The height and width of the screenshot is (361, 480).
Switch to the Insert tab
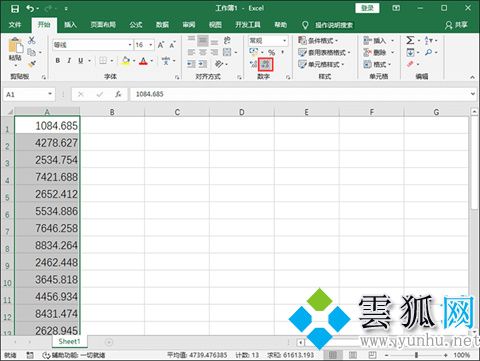70,25
